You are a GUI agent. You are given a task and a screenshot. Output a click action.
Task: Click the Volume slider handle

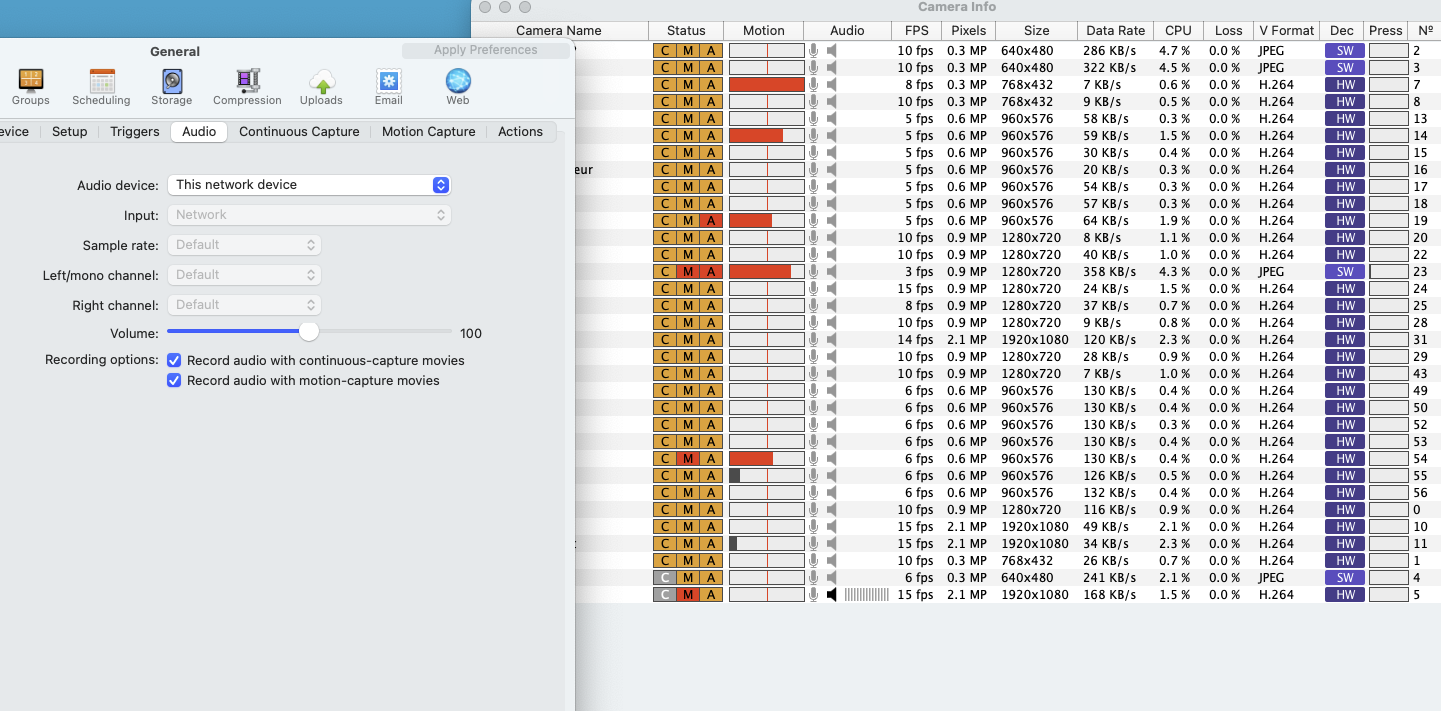(309, 332)
